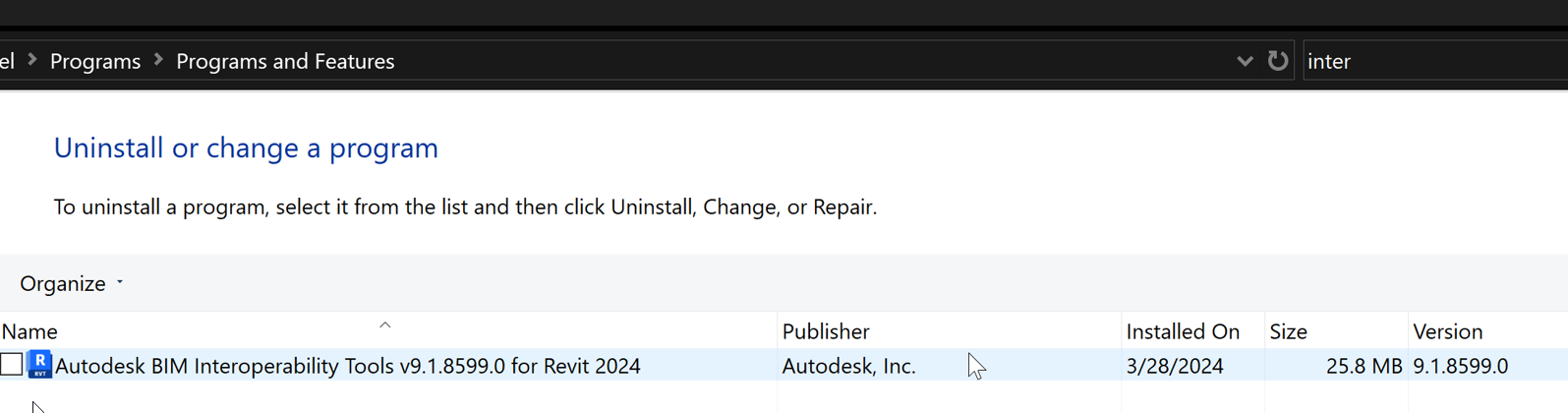
Task: Expand the chevron after Programs breadcrumb
Action: [158, 61]
